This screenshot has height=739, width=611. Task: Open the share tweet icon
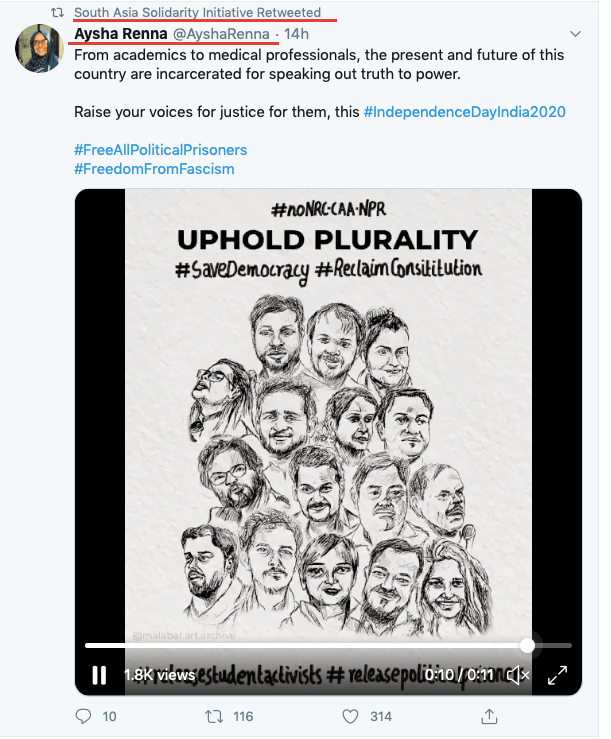coord(490,716)
